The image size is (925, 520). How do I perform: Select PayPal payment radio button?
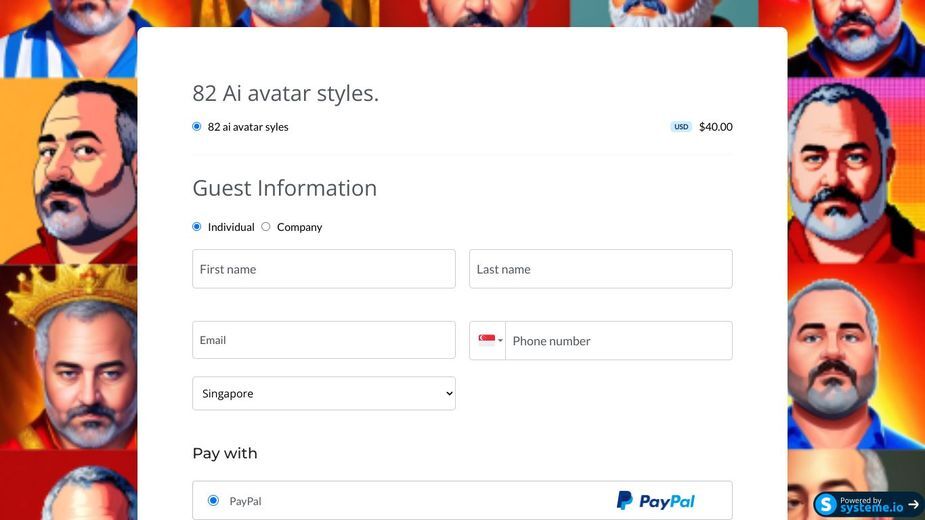click(x=214, y=501)
